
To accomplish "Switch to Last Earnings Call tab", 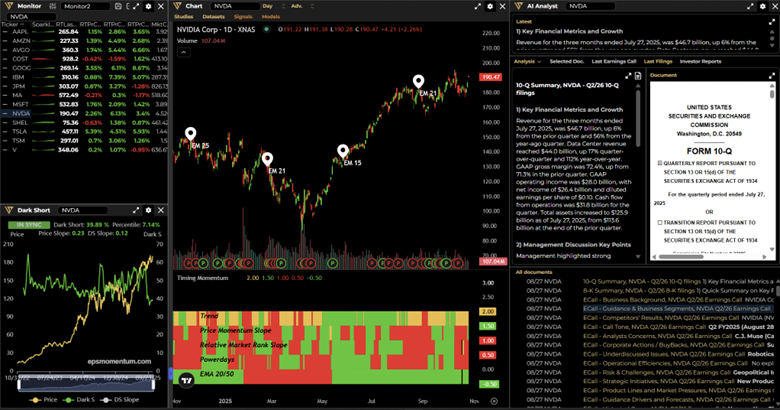I will [614, 62].
